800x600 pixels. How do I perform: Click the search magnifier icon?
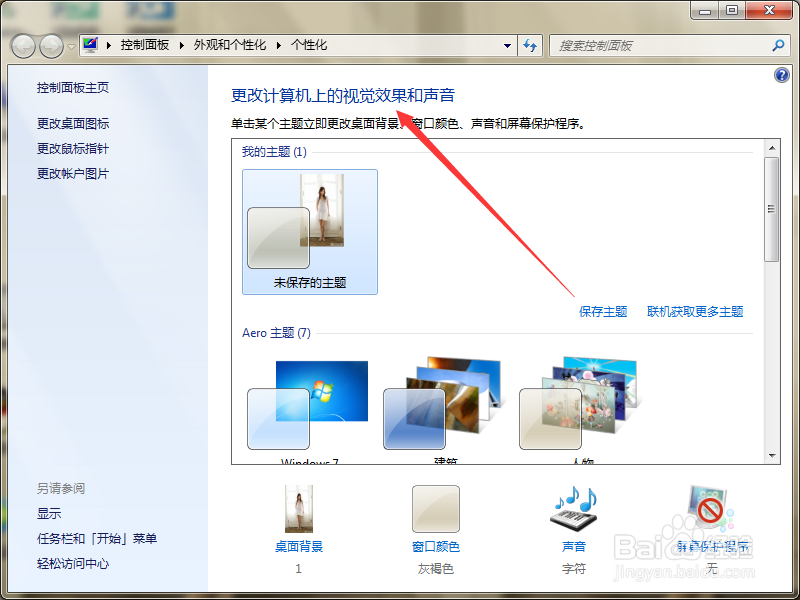(777, 45)
